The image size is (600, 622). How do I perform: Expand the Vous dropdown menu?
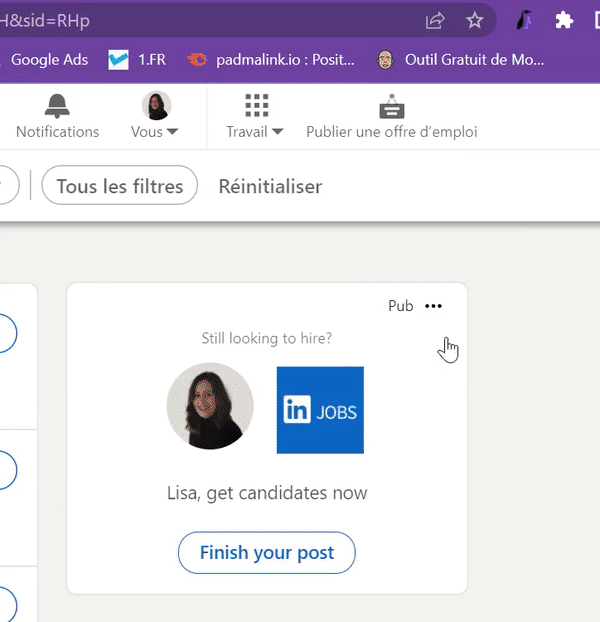[154, 132]
